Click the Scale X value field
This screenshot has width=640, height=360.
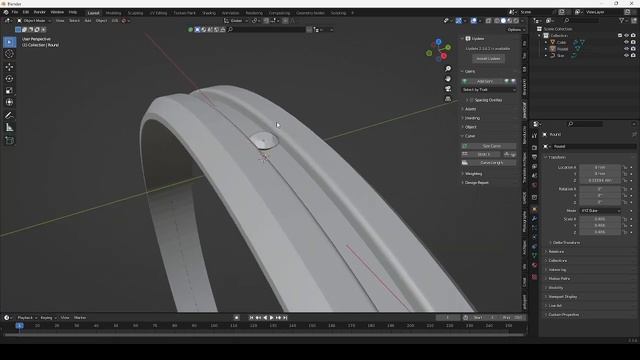[600, 219]
